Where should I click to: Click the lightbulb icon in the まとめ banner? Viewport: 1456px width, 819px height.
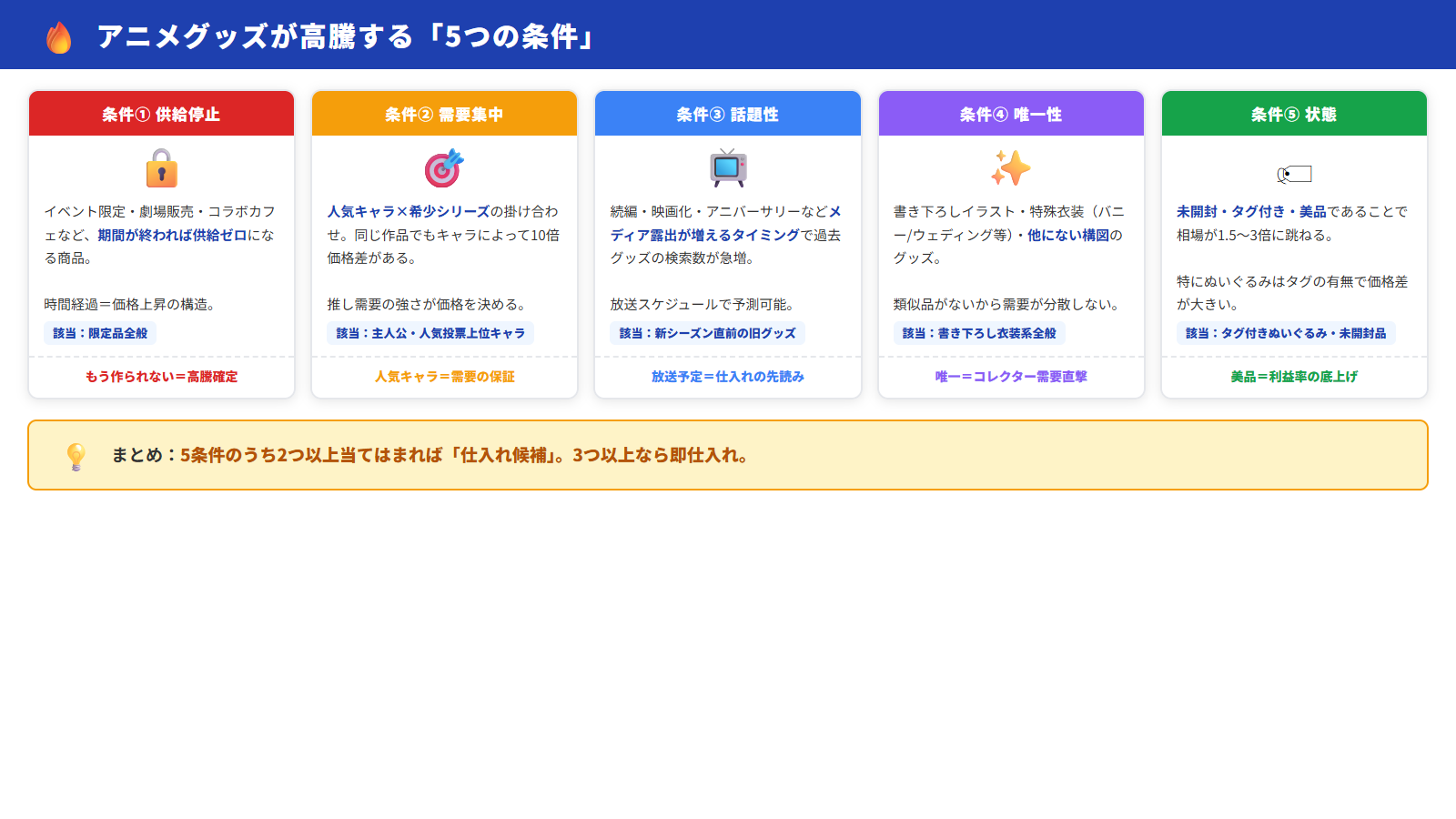[76, 454]
